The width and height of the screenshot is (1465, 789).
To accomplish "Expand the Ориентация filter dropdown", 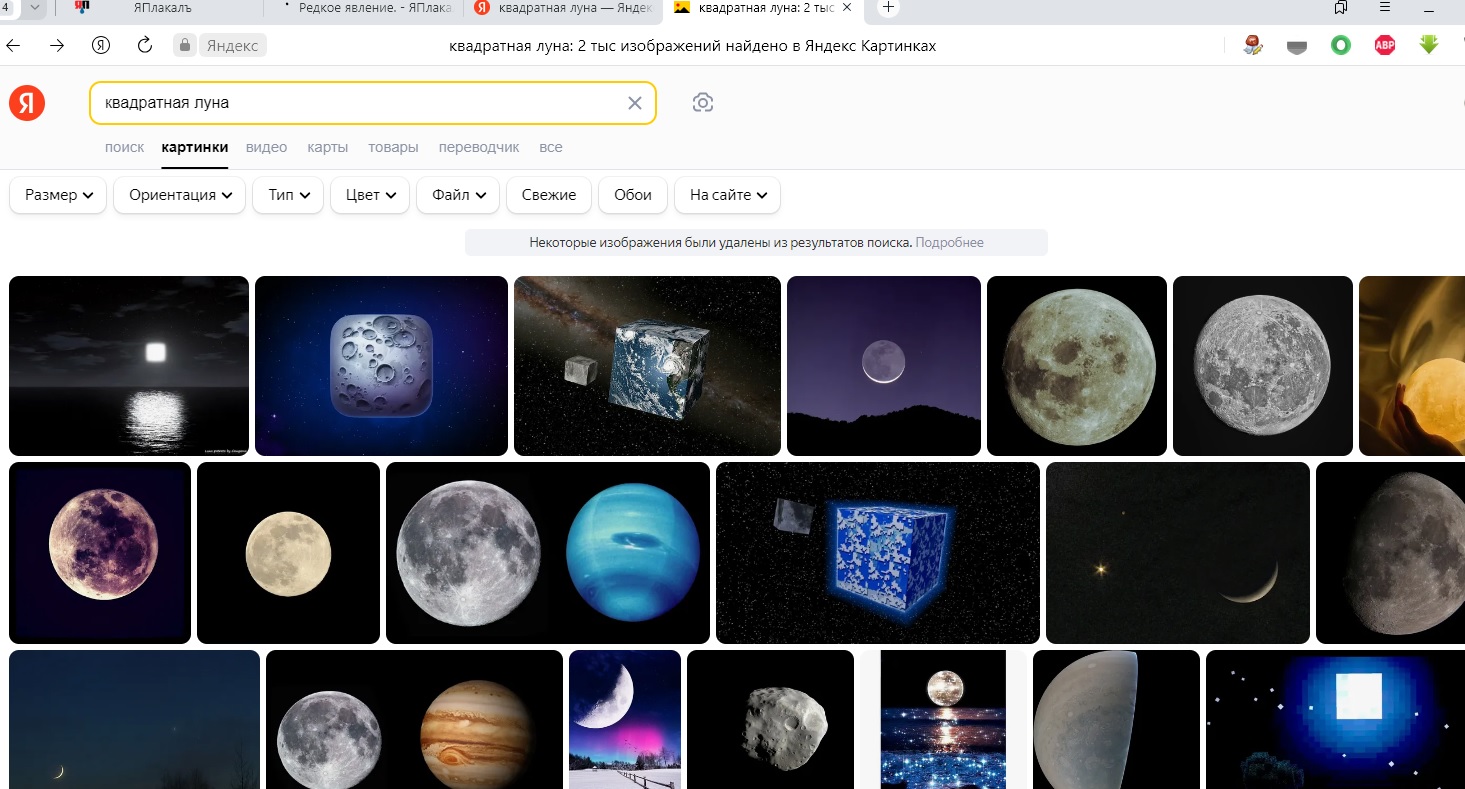I will point(180,195).
